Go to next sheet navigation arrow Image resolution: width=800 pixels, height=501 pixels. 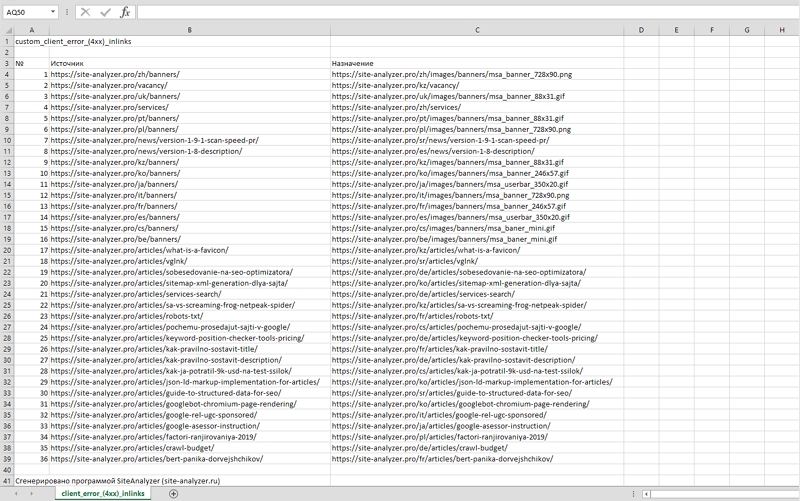click(x=32, y=493)
